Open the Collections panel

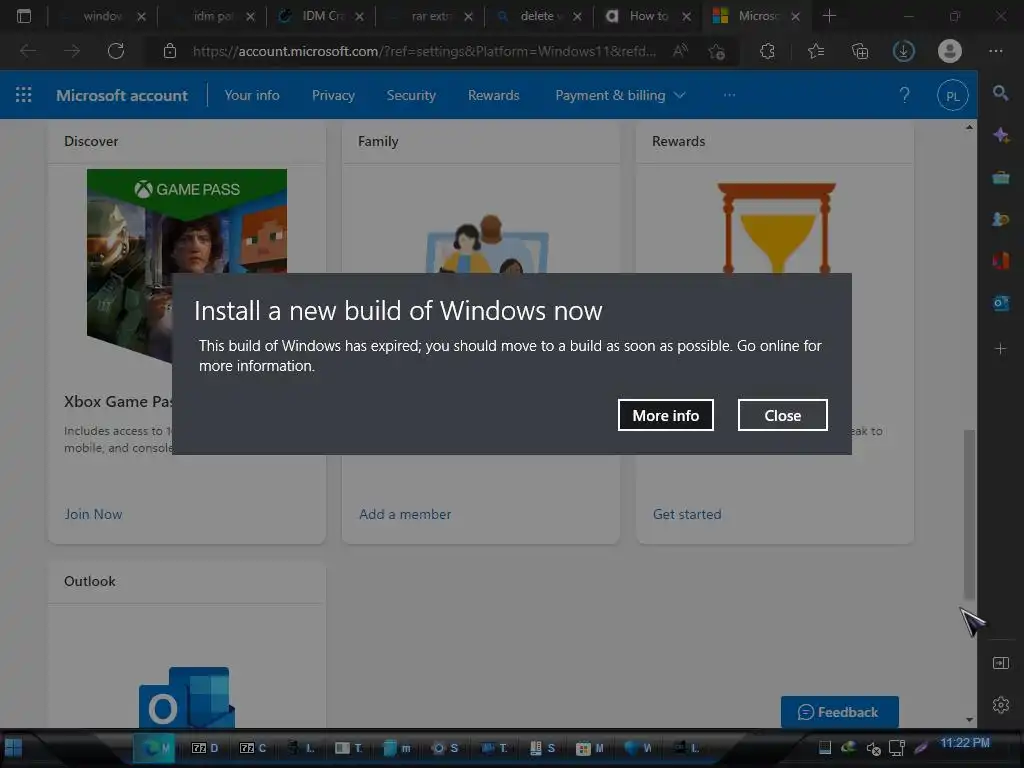click(860, 51)
